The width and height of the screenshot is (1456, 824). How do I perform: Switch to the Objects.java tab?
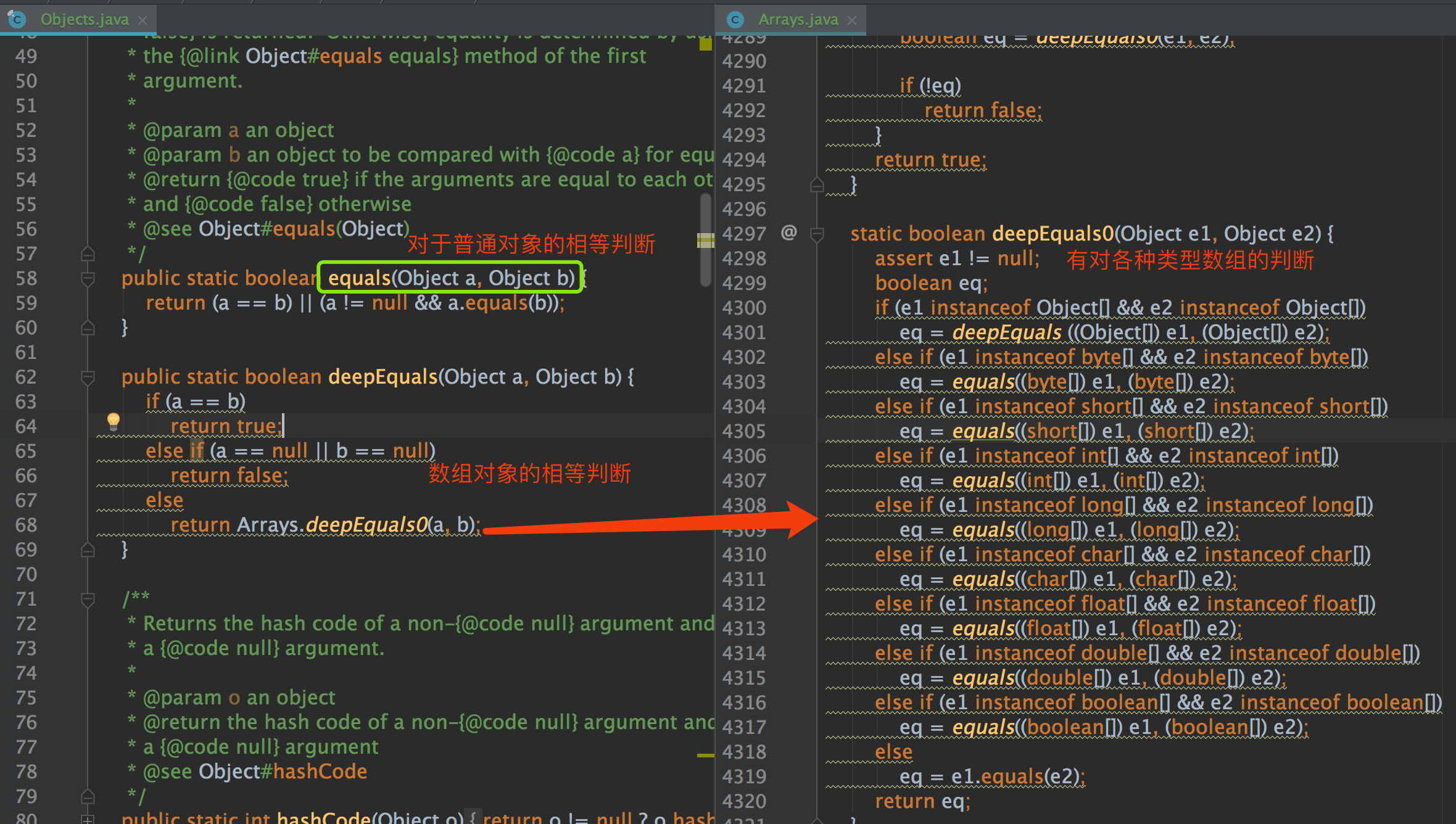pyautogui.click(x=85, y=20)
